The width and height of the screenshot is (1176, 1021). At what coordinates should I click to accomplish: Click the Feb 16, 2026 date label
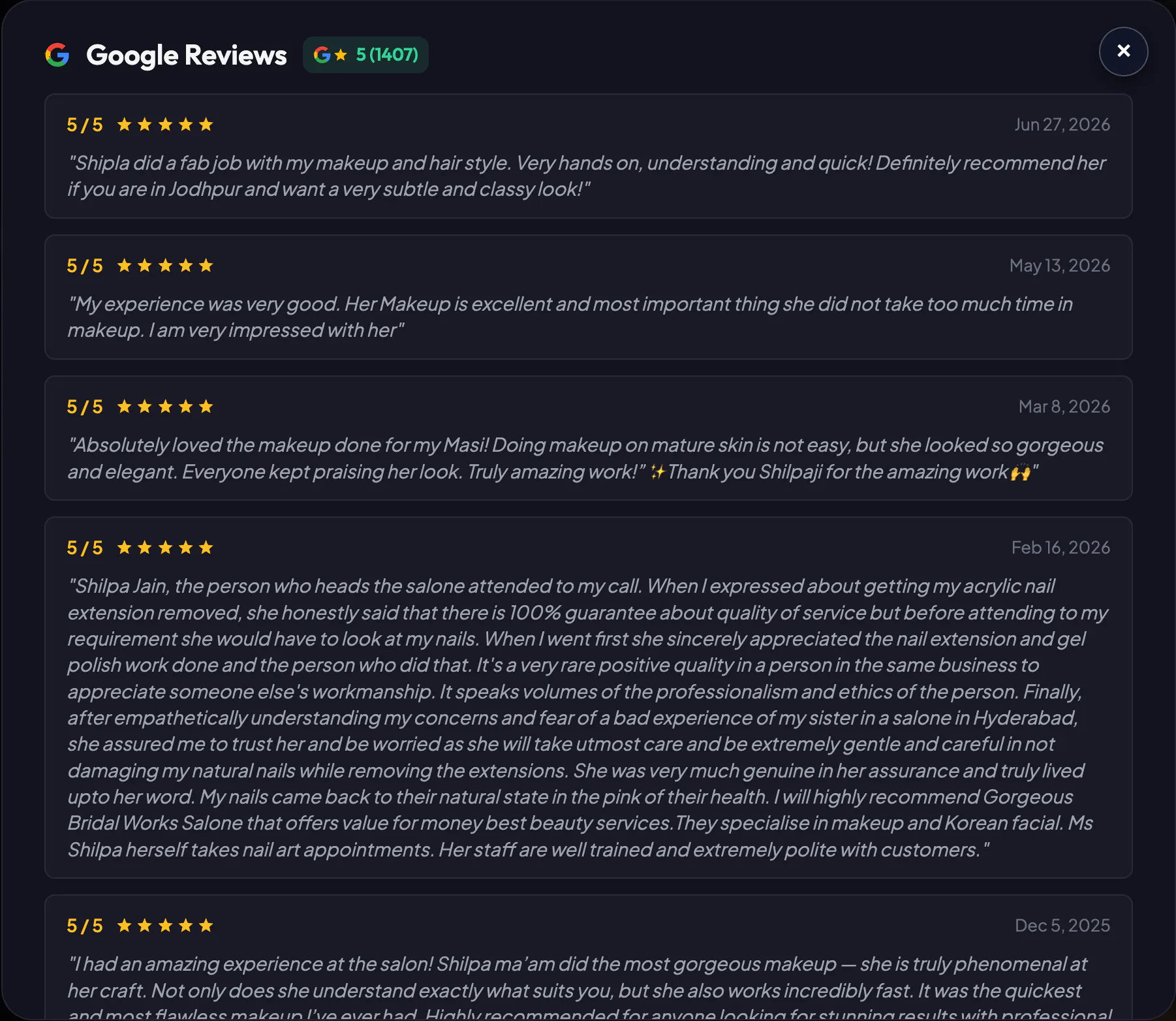(x=1060, y=548)
